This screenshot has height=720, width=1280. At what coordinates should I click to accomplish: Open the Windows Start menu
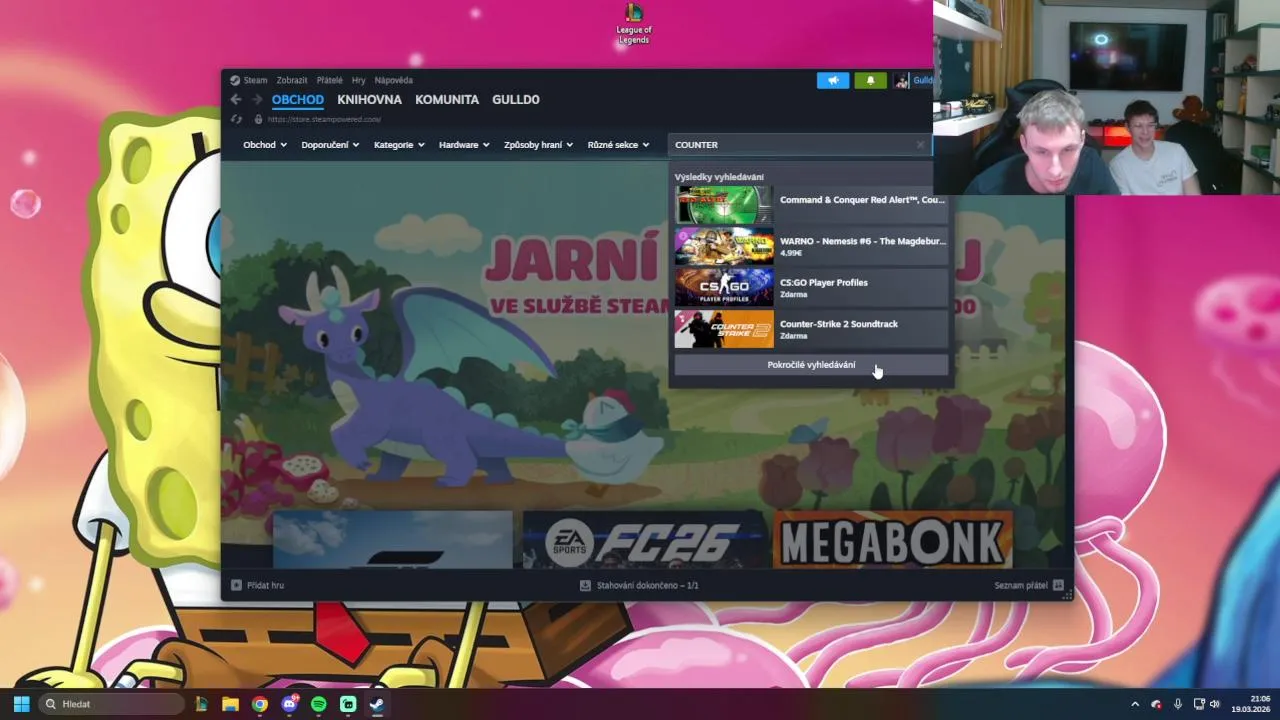21,704
